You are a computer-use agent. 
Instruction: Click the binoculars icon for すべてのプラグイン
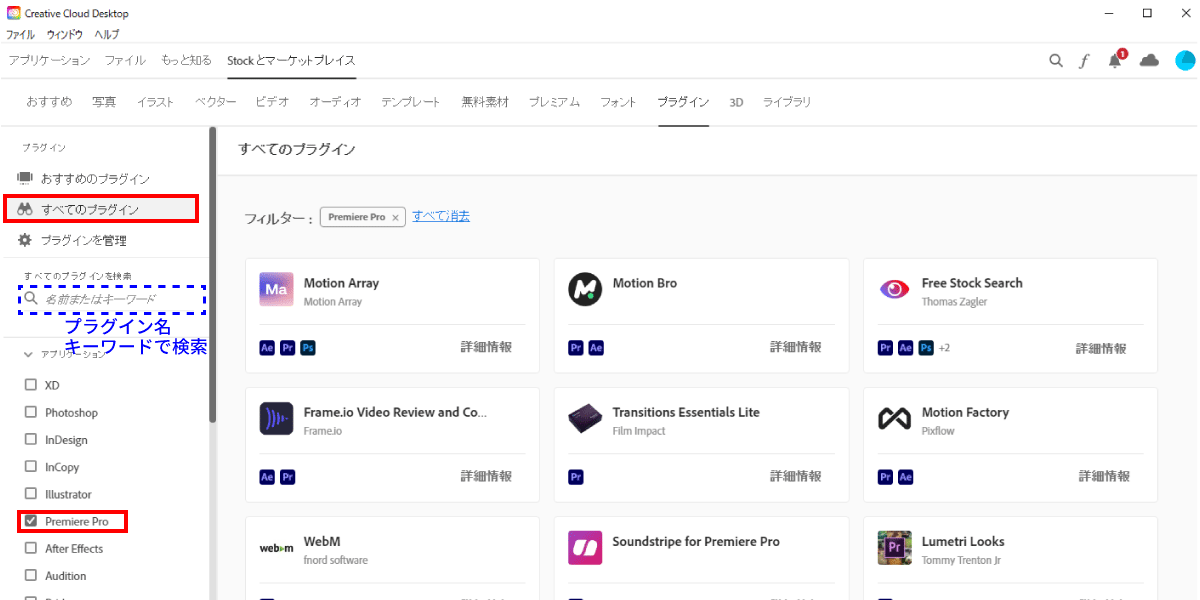26,209
